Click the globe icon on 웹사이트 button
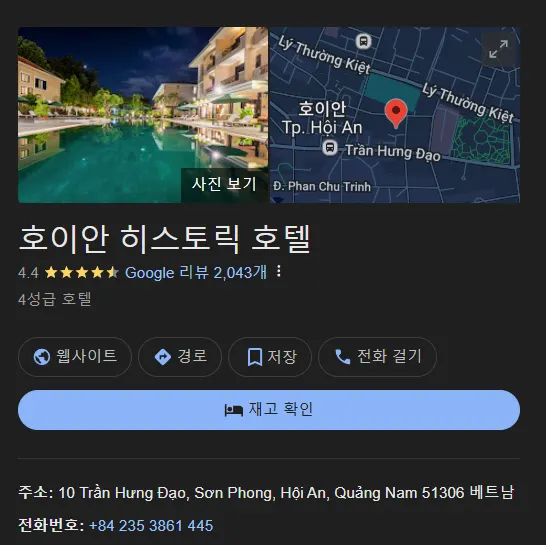The height and width of the screenshot is (545, 546). pyautogui.click(x=41, y=357)
